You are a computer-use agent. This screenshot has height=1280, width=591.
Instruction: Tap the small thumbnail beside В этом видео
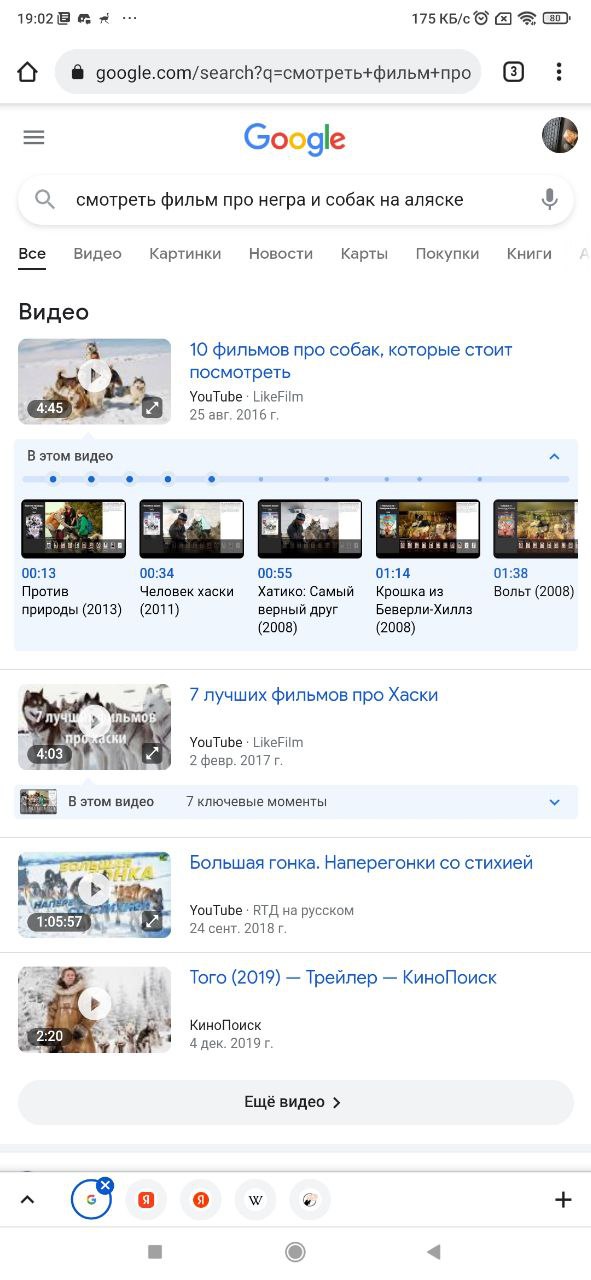pyautogui.click(x=39, y=801)
